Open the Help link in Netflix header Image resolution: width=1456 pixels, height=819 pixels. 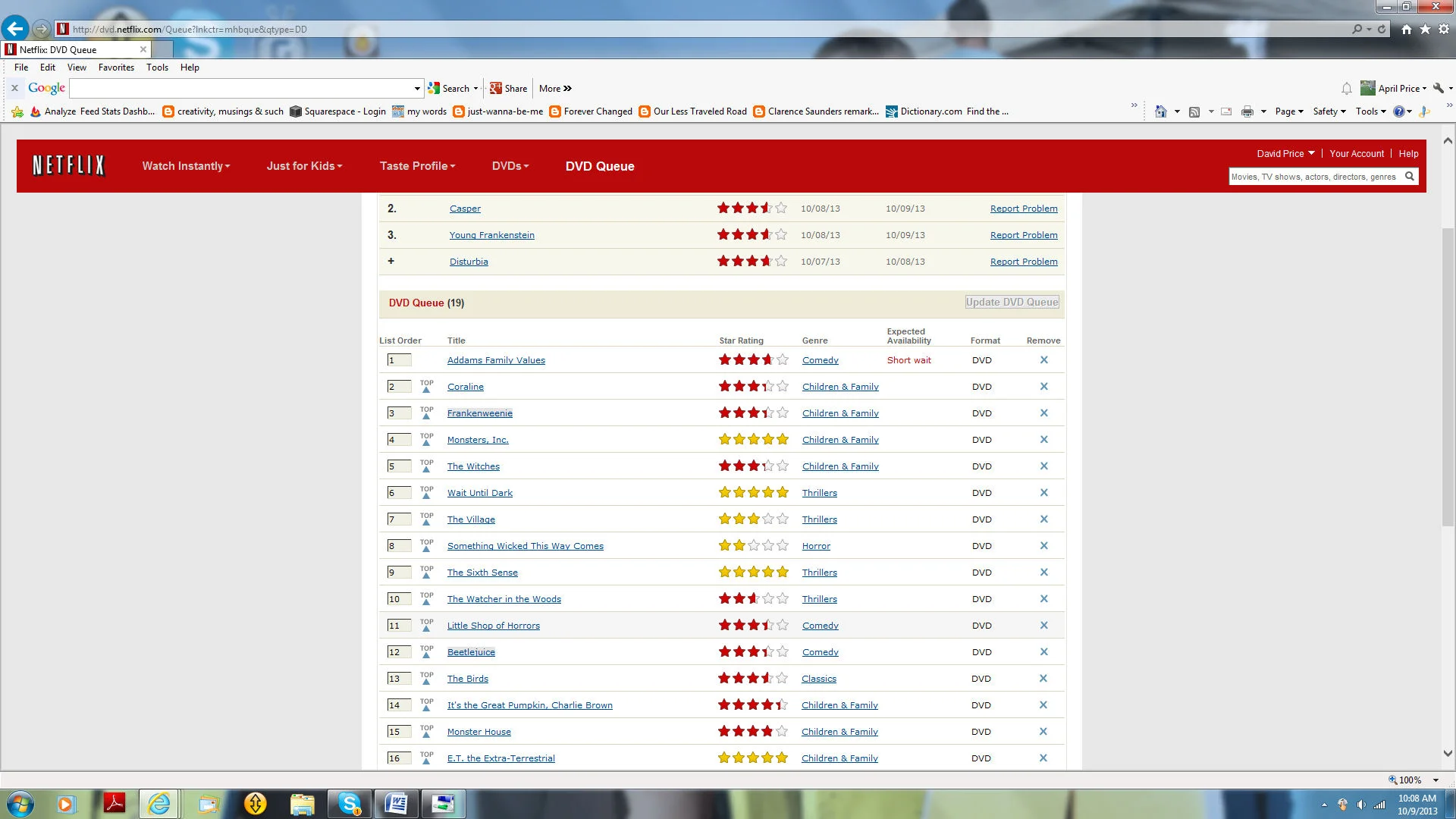(x=1408, y=153)
